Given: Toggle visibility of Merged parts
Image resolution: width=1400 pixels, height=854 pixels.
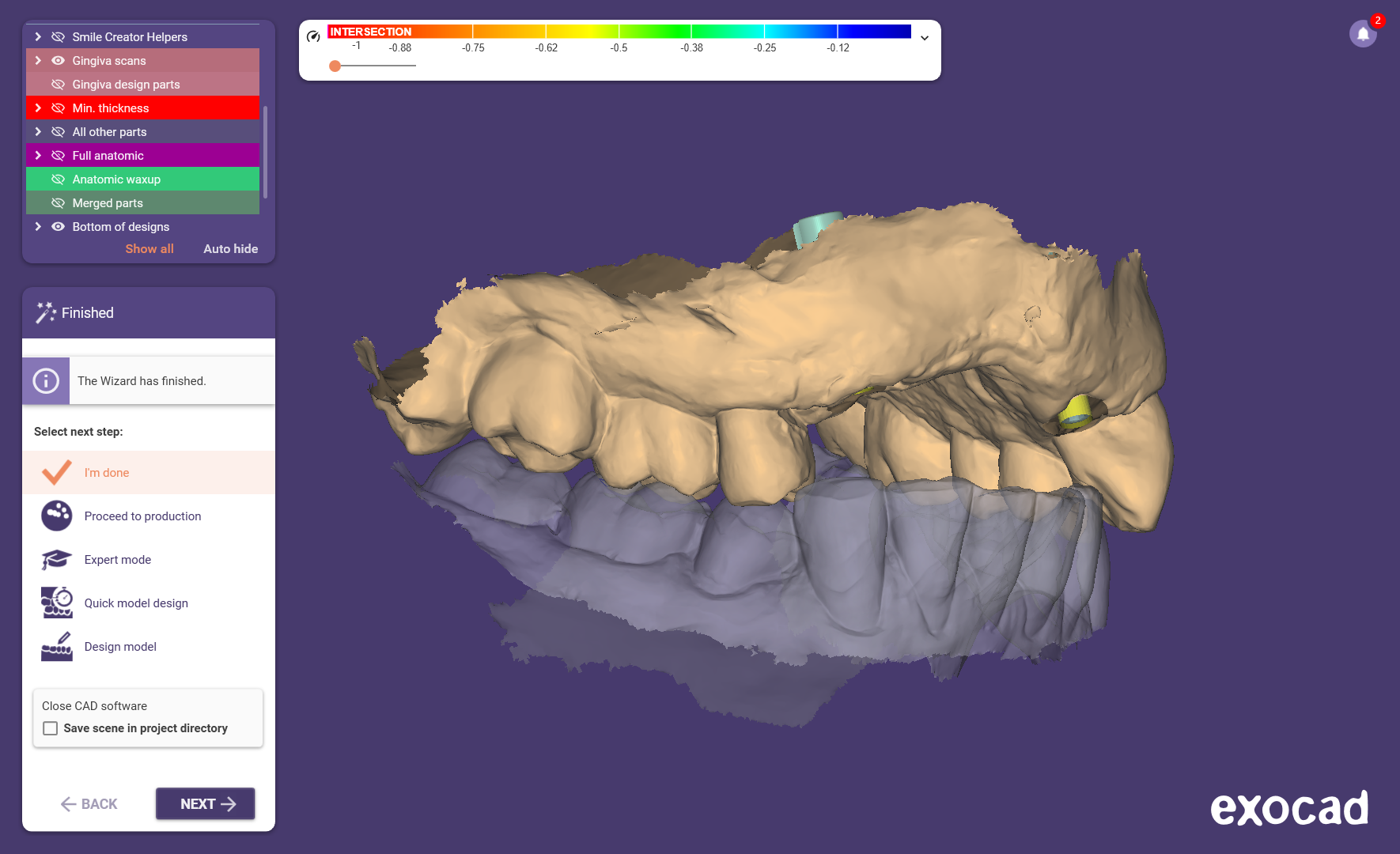Looking at the screenshot, I should (x=58, y=203).
